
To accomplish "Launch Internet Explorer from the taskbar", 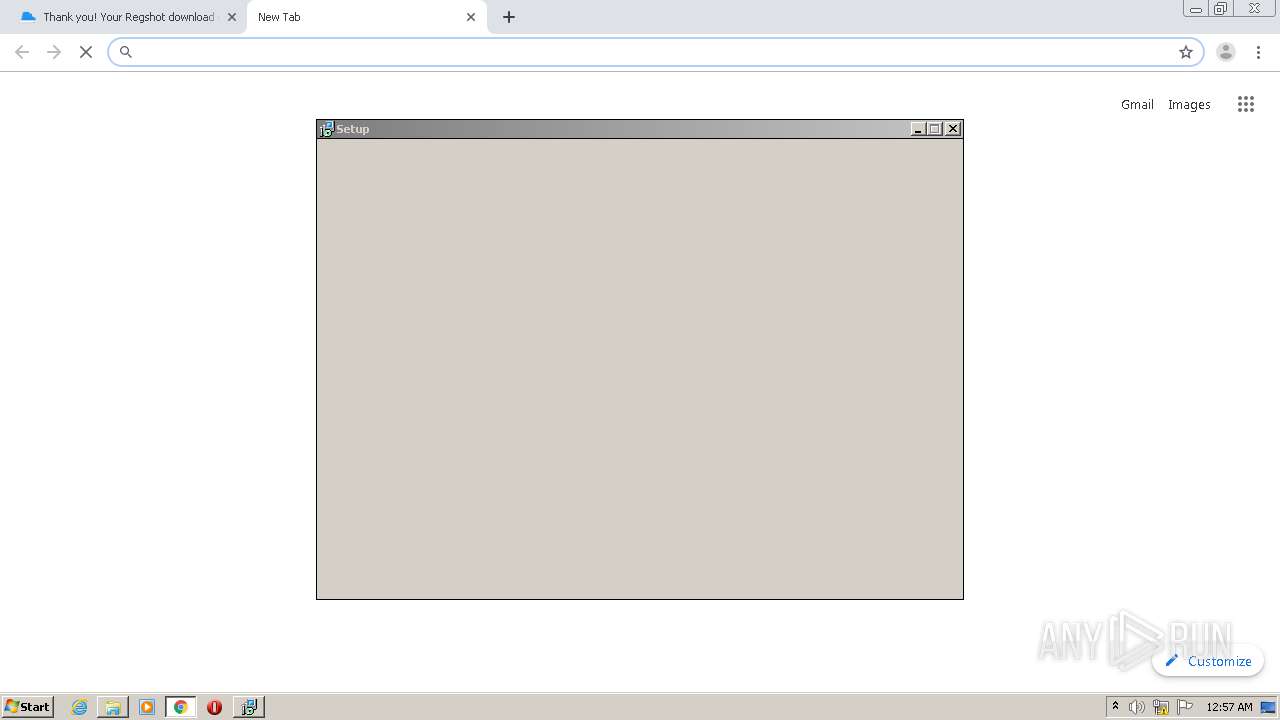I will [79, 707].
